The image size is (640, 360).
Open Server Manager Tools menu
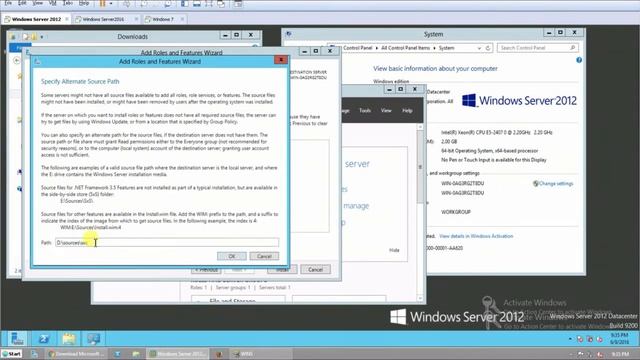(365, 111)
